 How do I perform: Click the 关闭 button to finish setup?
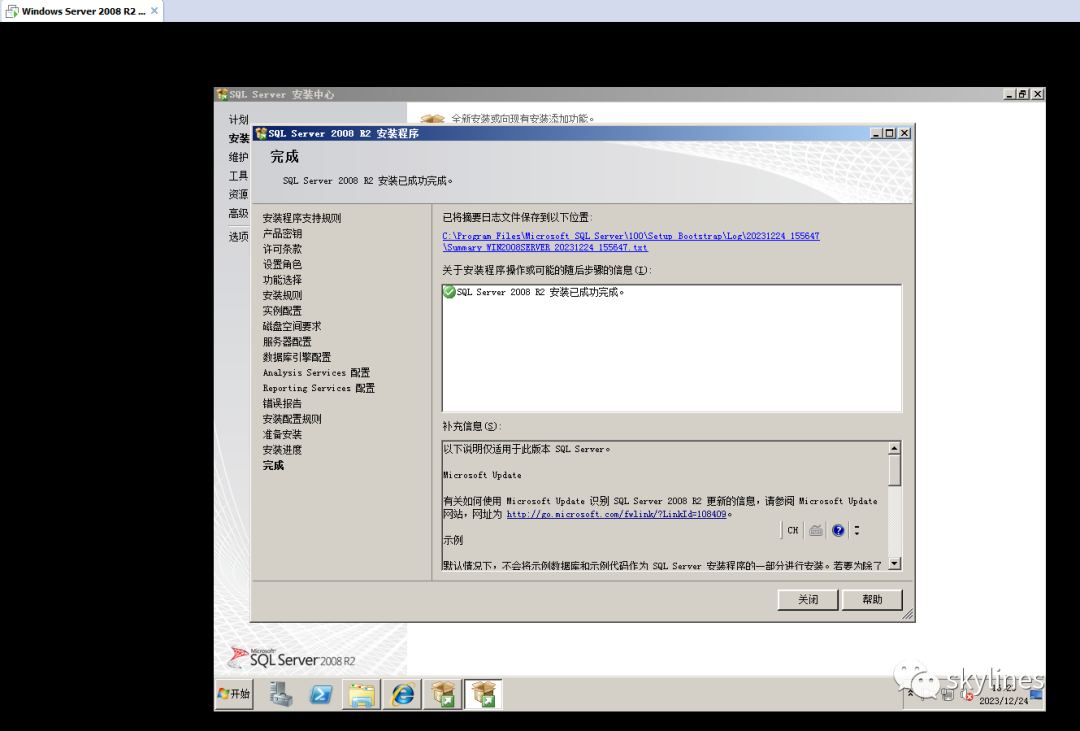tap(807, 599)
